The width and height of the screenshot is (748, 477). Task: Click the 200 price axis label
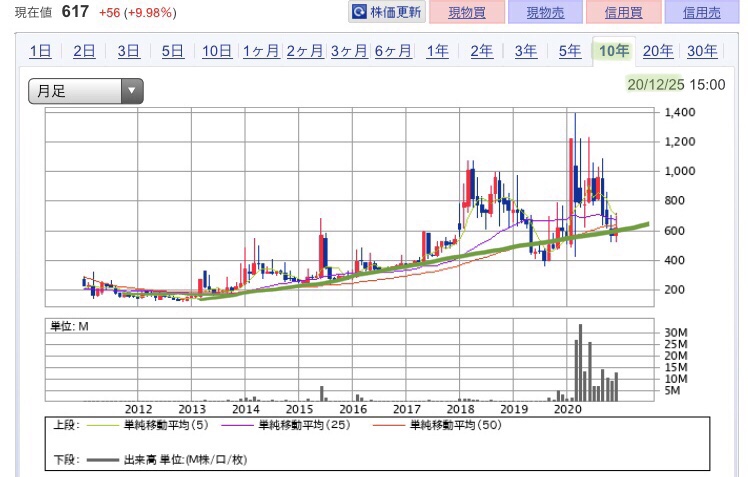click(x=675, y=290)
